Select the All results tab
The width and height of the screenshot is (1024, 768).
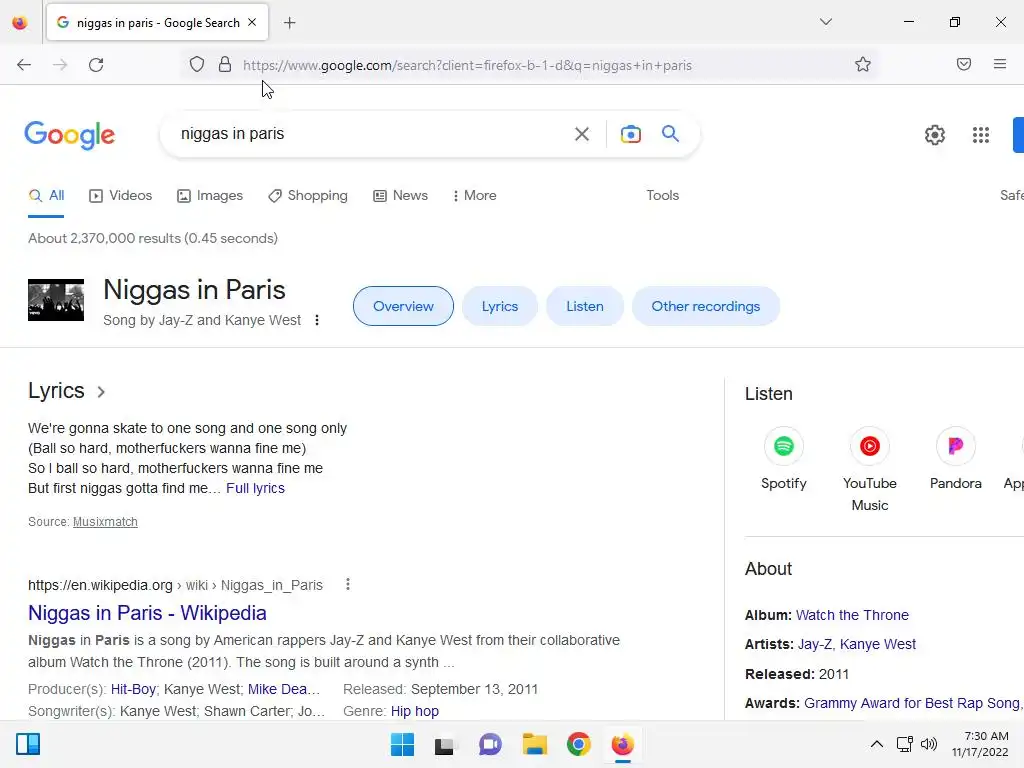click(x=46, y=195)
